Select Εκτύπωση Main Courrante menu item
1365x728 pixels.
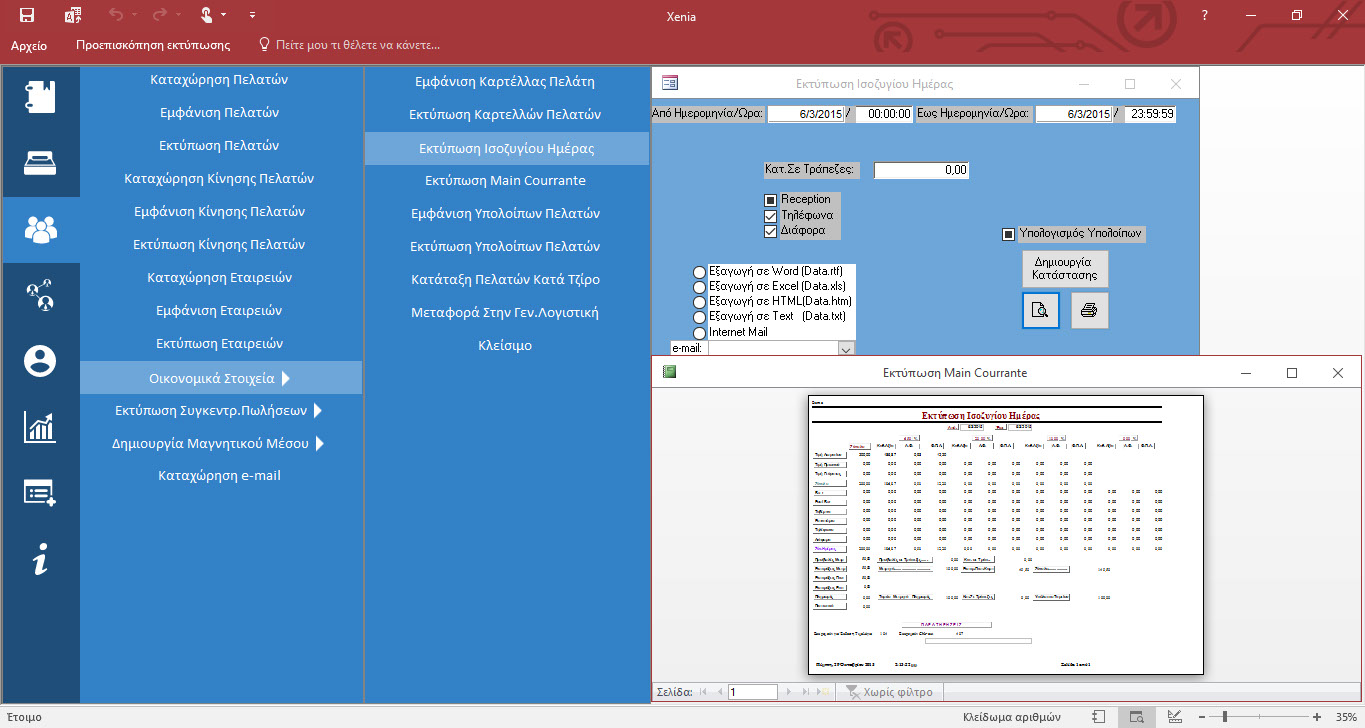point(505,180)
